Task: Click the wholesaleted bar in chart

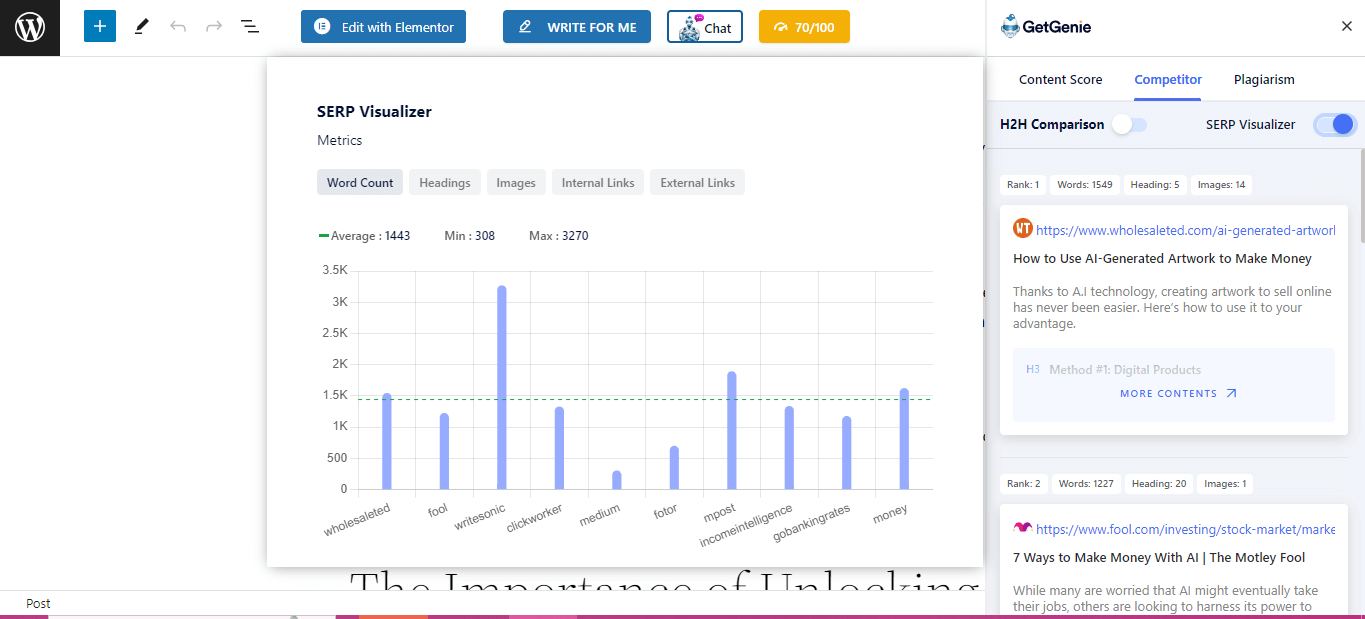Action: (387, 442)
